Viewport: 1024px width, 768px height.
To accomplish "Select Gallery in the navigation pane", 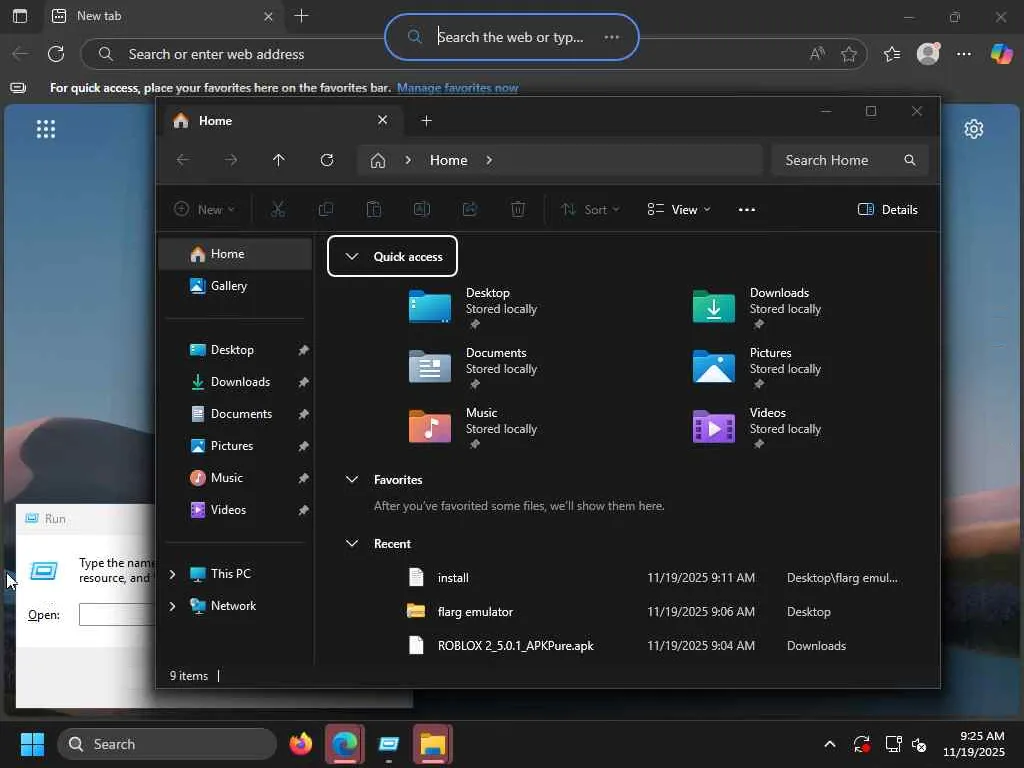I will coord(228,286).
